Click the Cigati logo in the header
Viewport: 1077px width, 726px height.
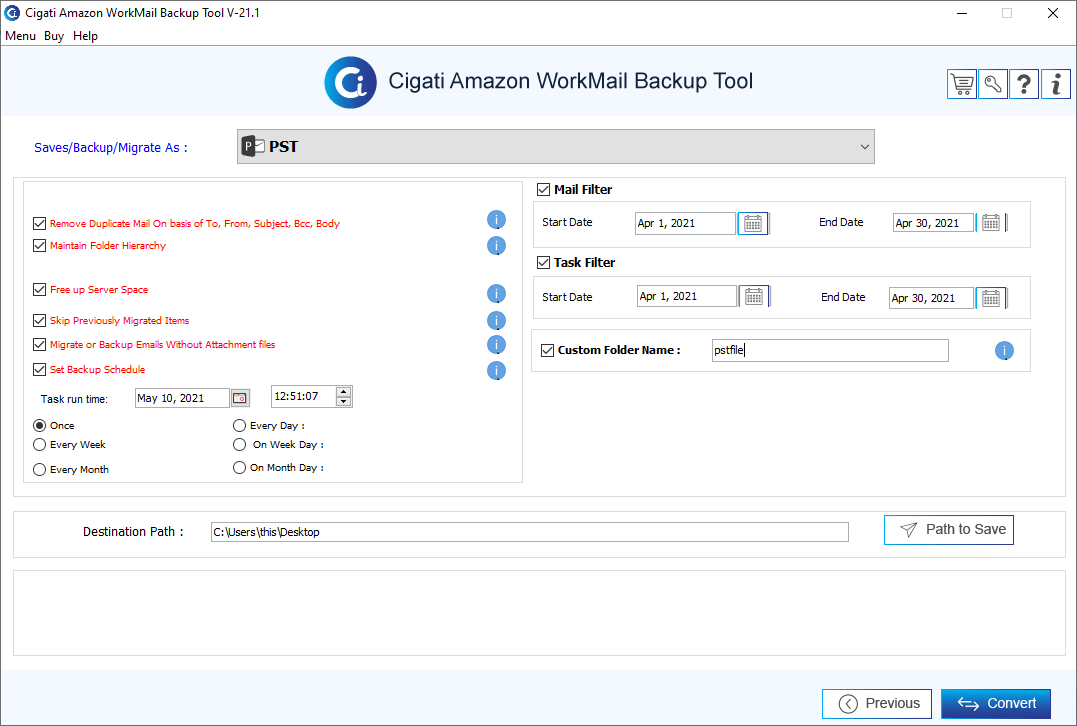pos(350,82)
